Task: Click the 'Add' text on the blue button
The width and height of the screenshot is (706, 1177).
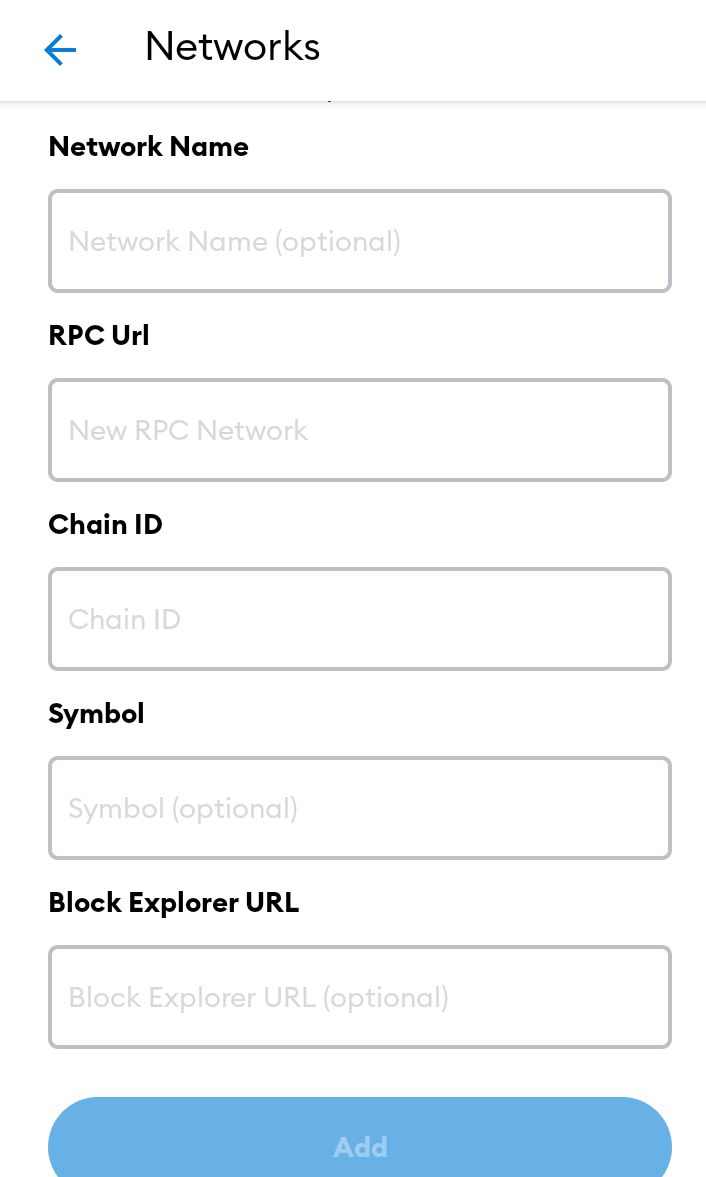Action: [x=360, y=1147]
